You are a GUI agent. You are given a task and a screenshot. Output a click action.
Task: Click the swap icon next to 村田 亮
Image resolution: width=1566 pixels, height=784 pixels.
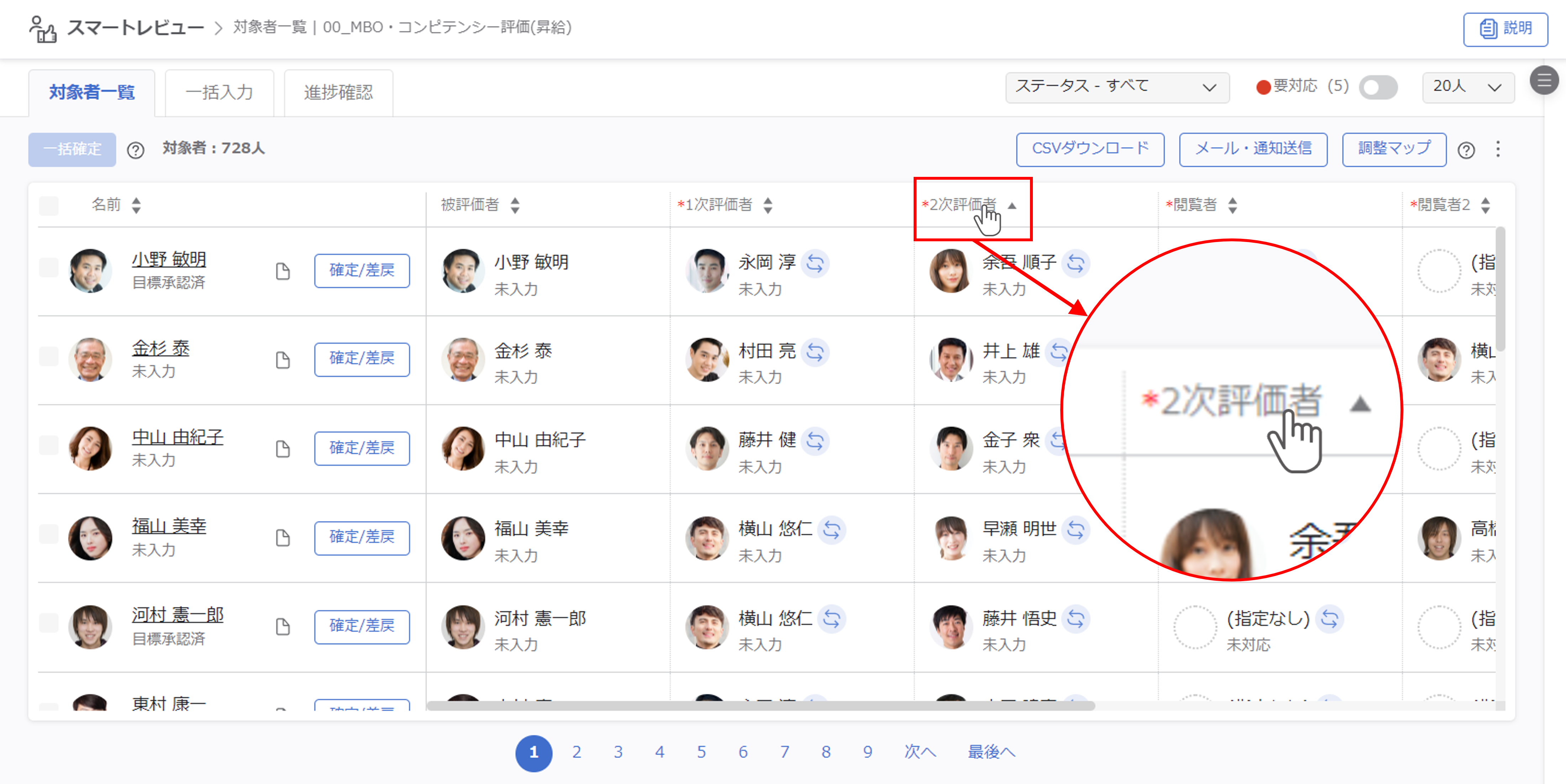click(815, 352)
